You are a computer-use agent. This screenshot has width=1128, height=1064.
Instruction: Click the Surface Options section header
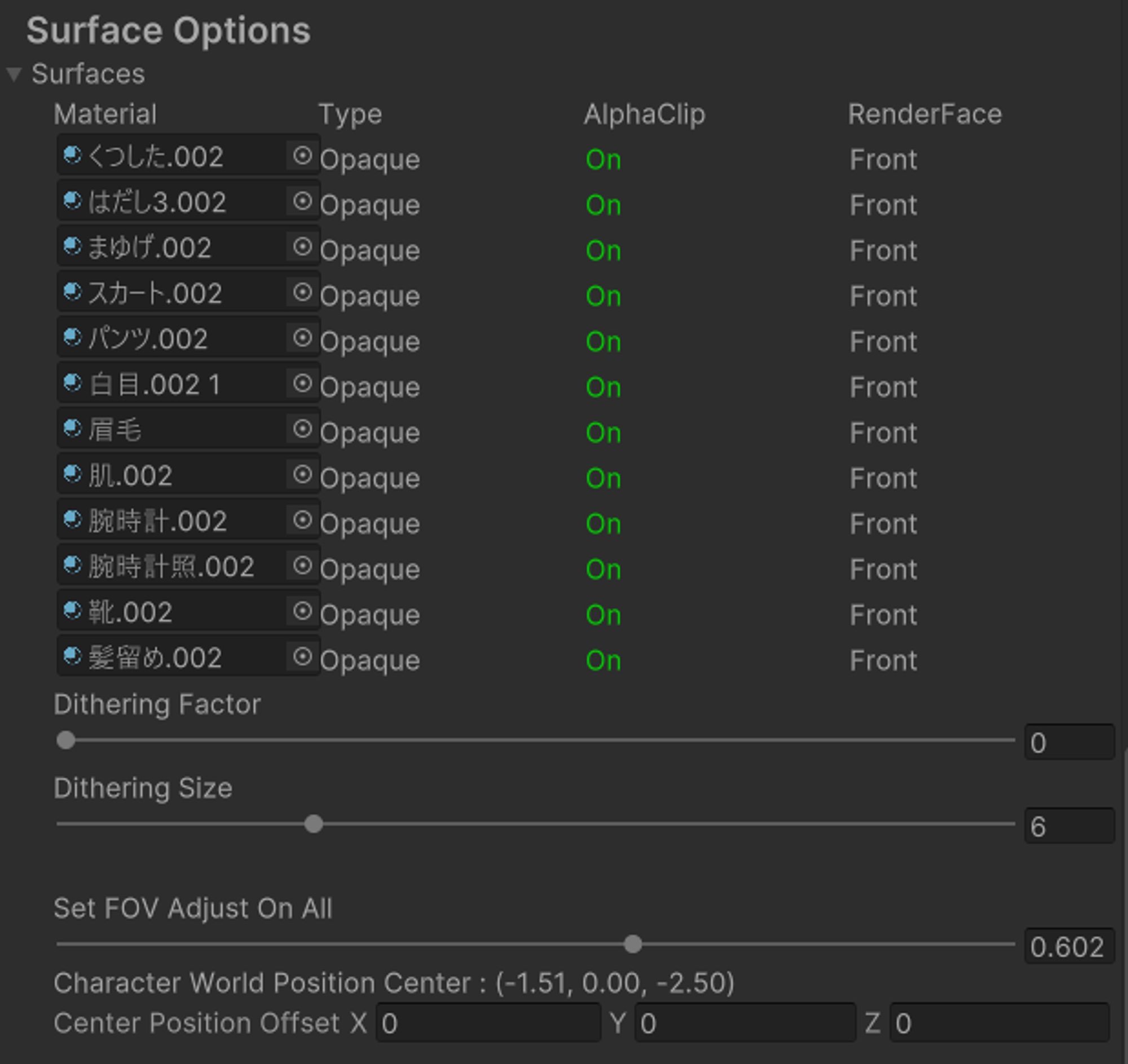tap(169, 30)
